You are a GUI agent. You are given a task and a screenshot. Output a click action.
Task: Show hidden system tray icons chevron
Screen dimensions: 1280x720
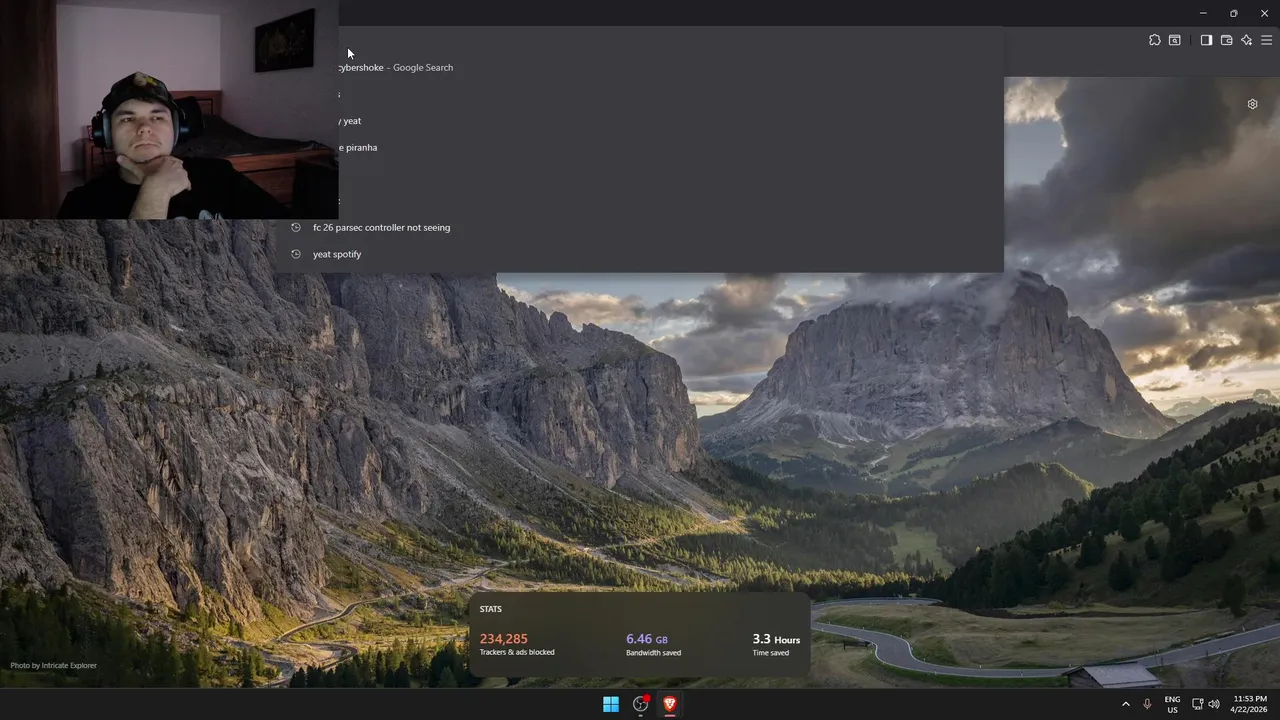(1125, 704)
